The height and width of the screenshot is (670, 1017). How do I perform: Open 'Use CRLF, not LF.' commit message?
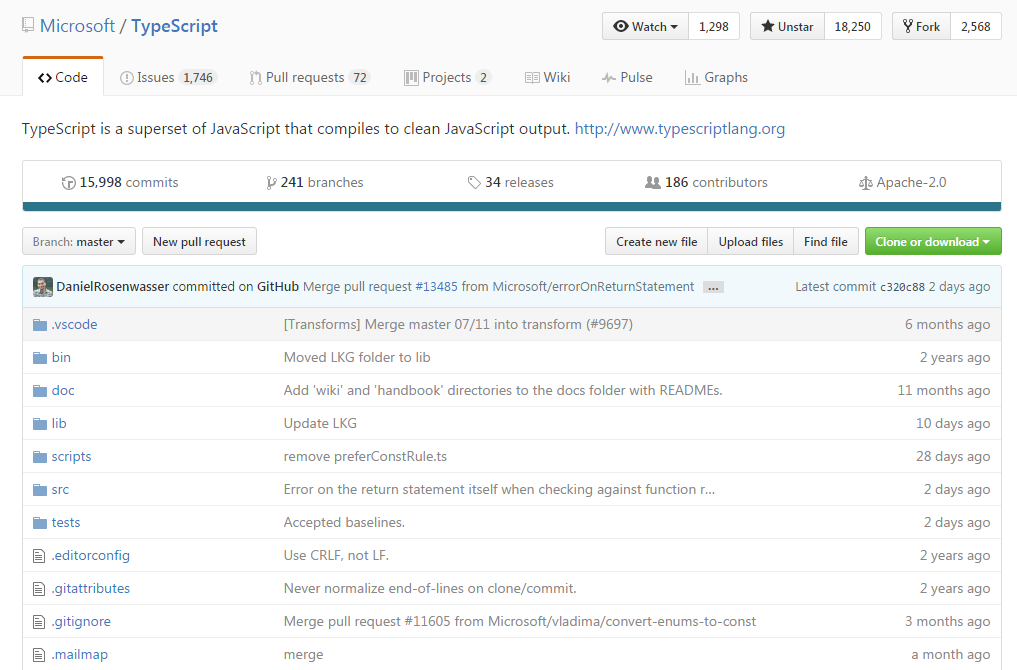[336, 556]
